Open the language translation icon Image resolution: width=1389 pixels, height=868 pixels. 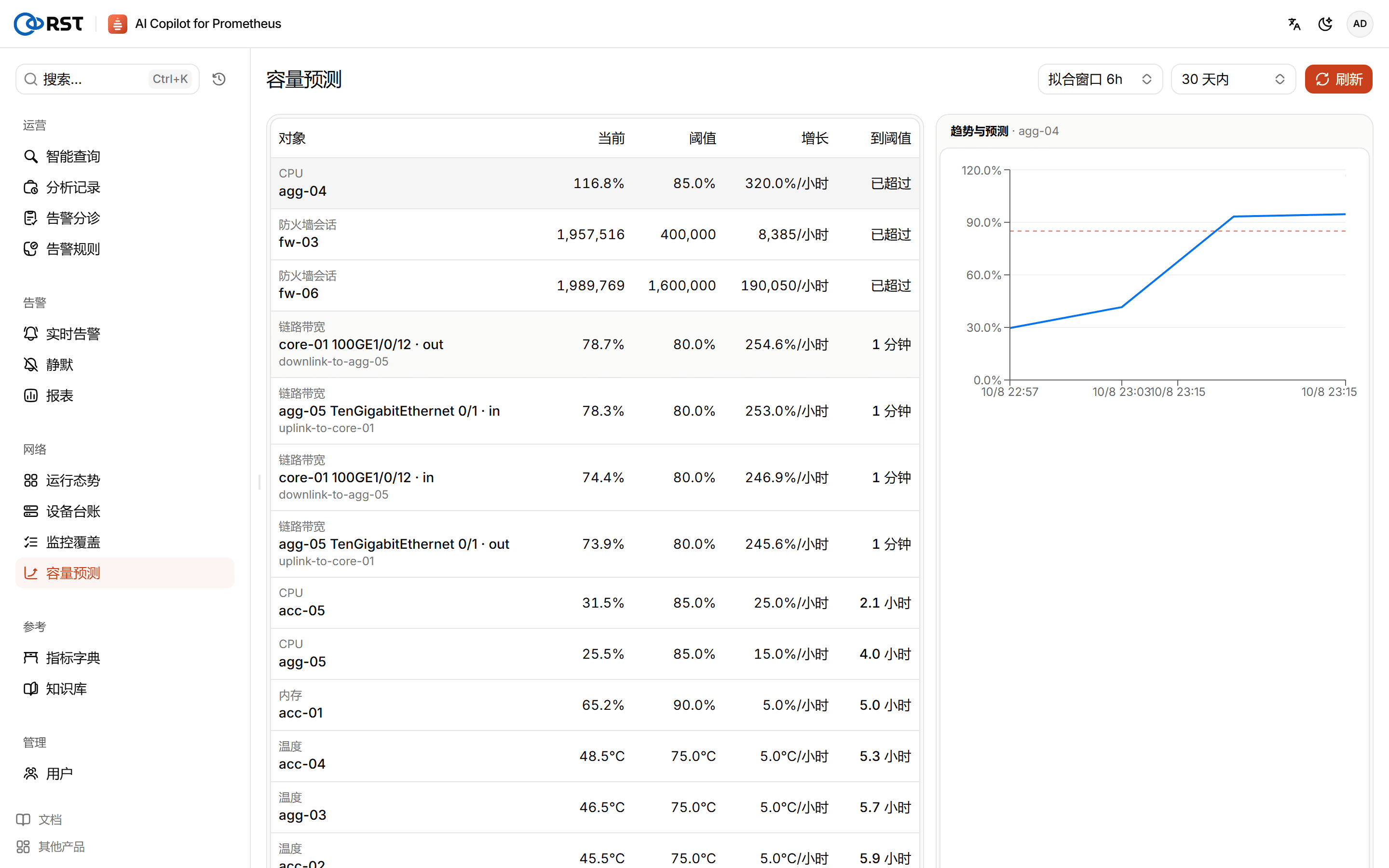(1294, 24)
